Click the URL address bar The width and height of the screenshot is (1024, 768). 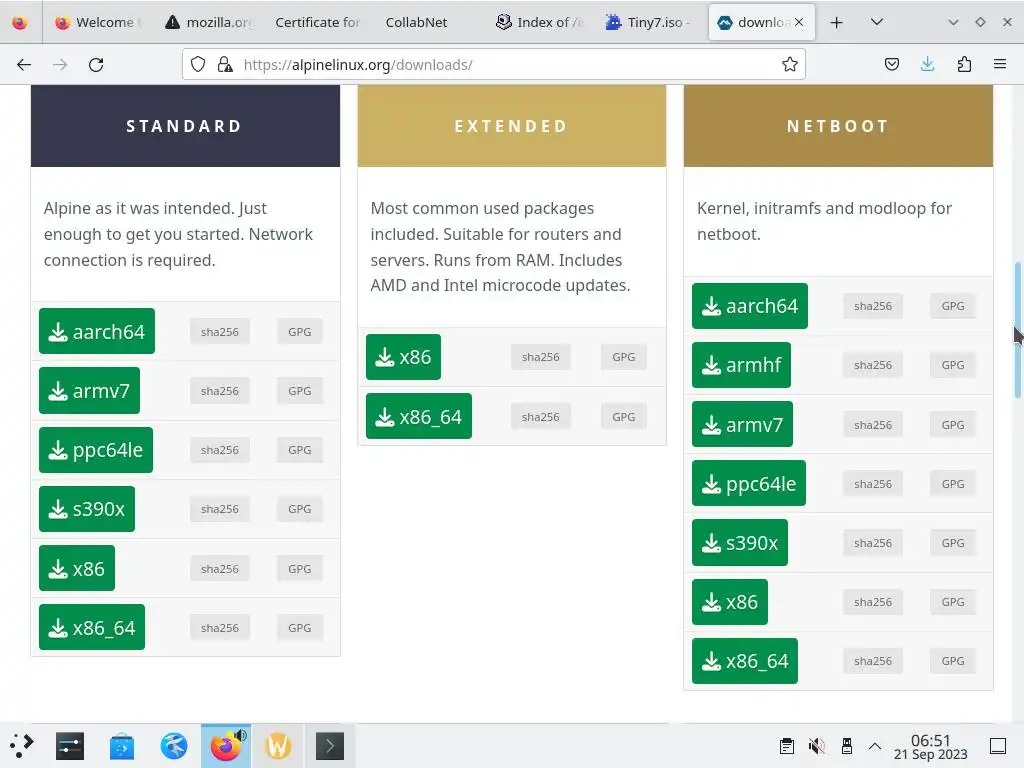point(494,65)
